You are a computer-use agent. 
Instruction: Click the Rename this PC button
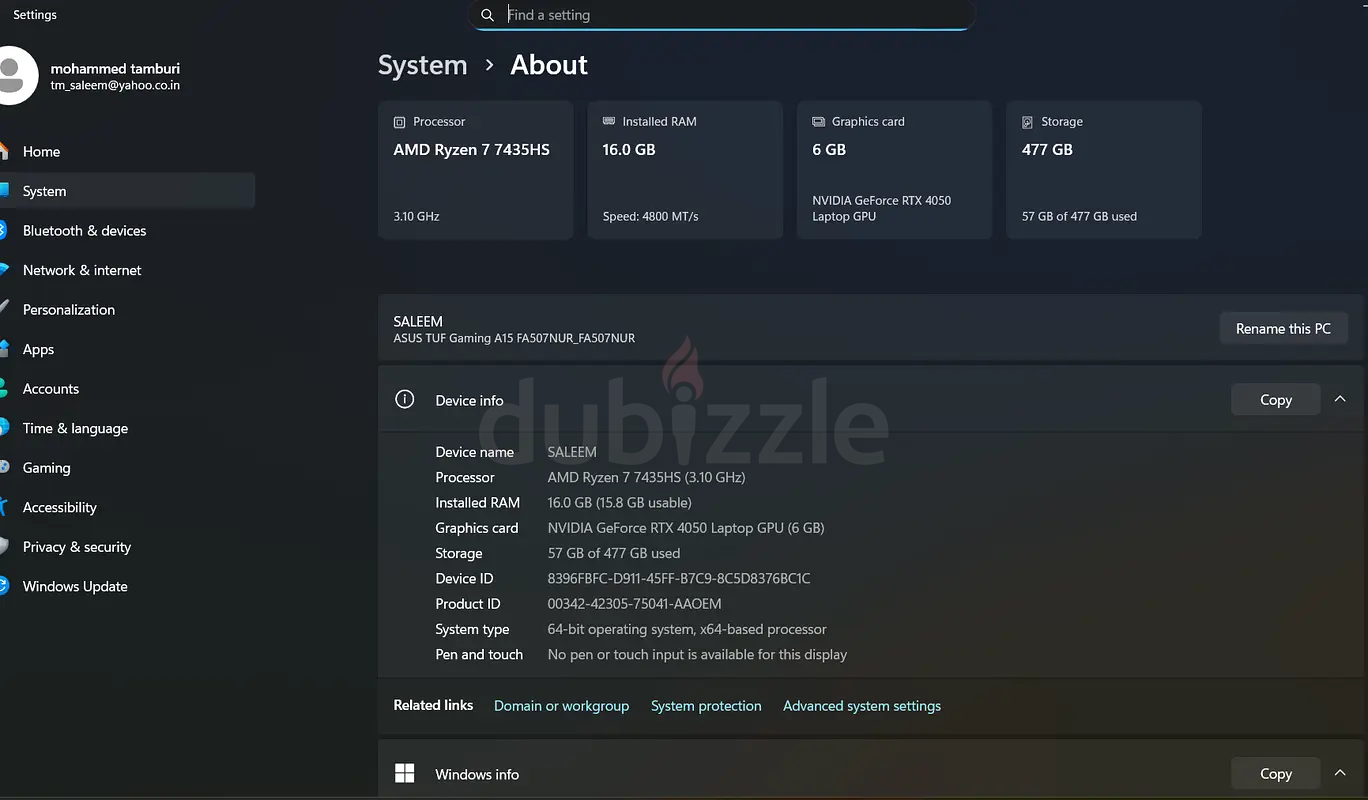pyautogui.click(x=1283, y=328)
